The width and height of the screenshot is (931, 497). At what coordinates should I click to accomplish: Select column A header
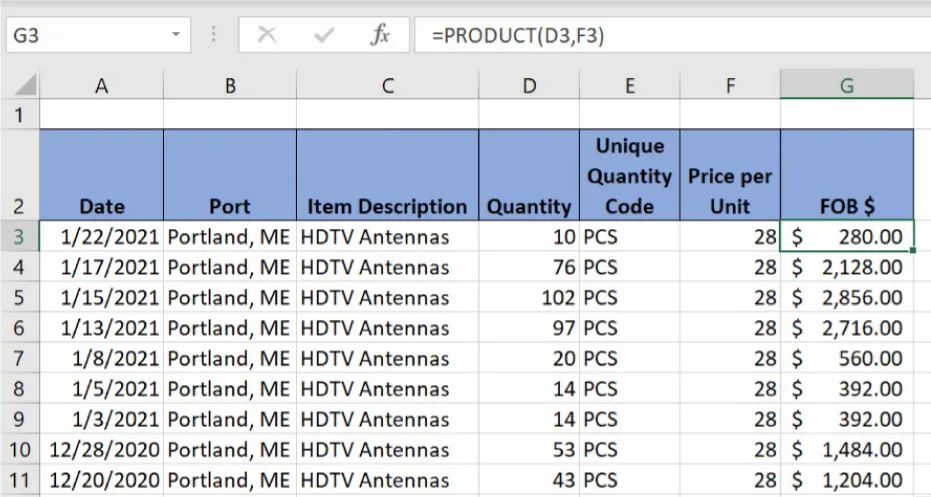pos(101,86)
